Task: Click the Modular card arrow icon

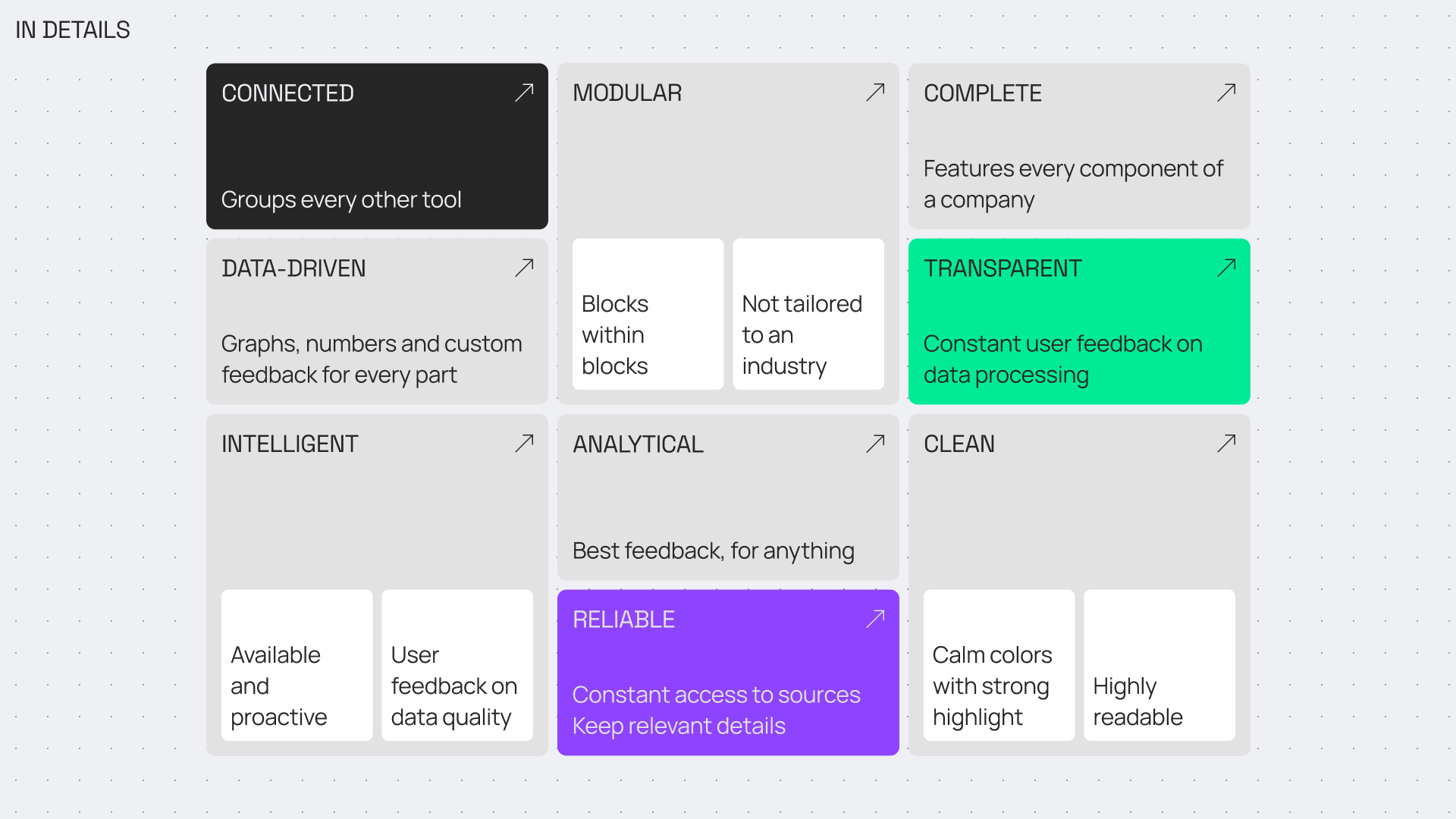Action: coord(875,93)
